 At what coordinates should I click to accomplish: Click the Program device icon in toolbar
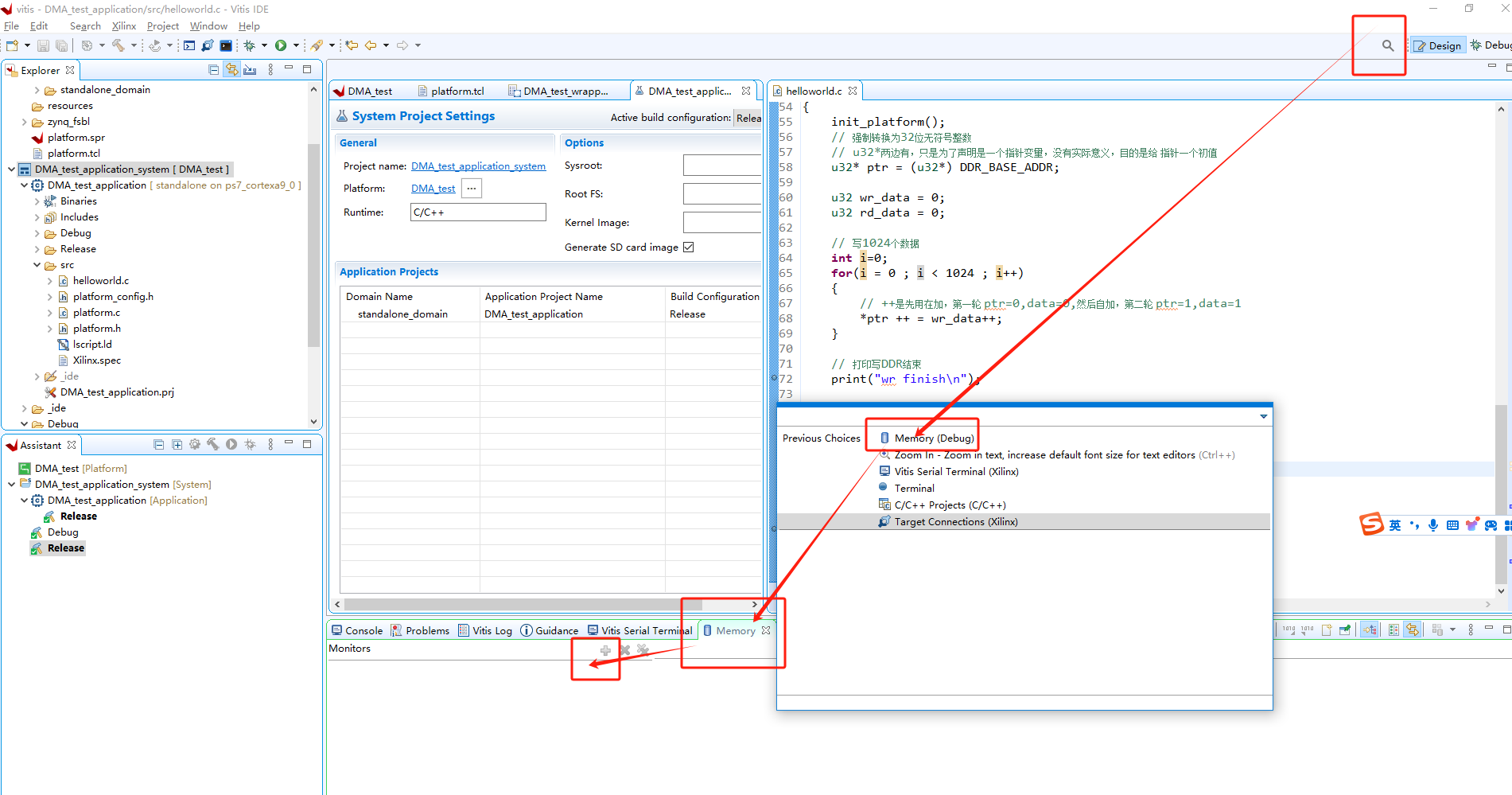coord(208,45)
